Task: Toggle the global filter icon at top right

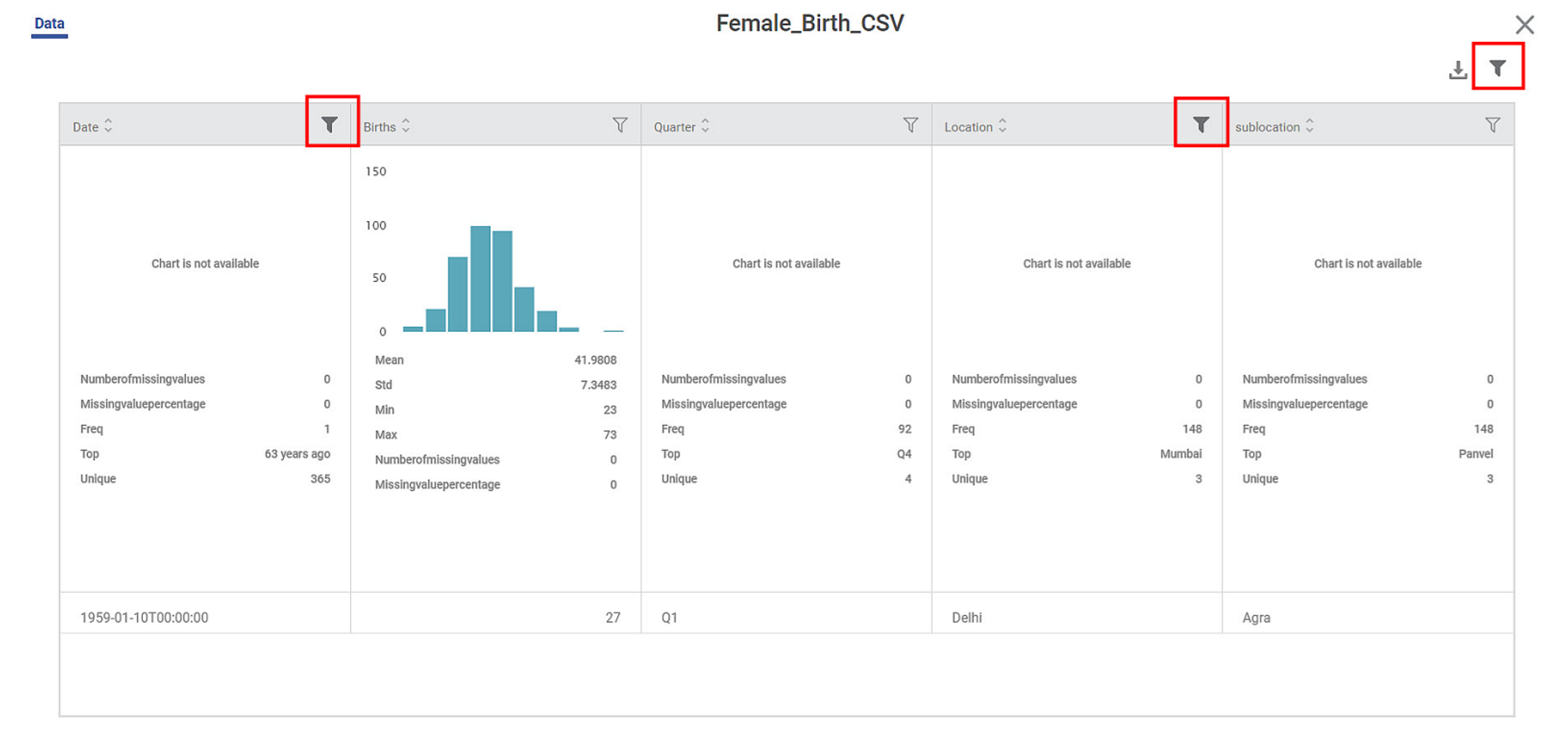Action: point(1497,68)
